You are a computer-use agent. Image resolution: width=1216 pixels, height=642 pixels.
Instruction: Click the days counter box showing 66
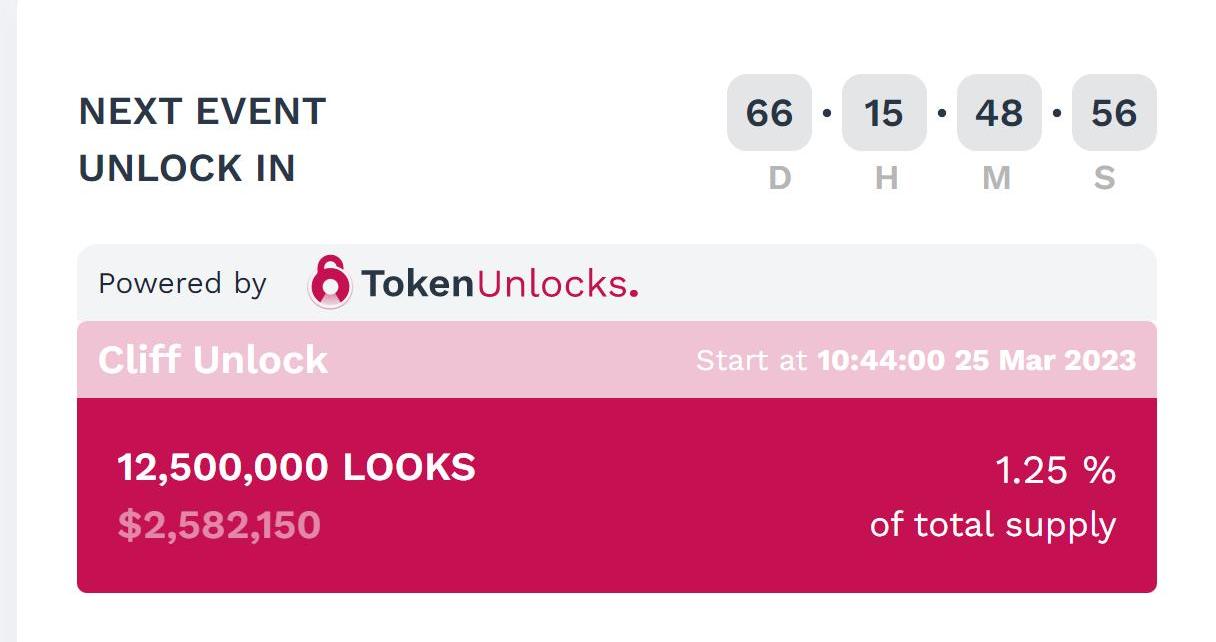(x=769, y=113)
